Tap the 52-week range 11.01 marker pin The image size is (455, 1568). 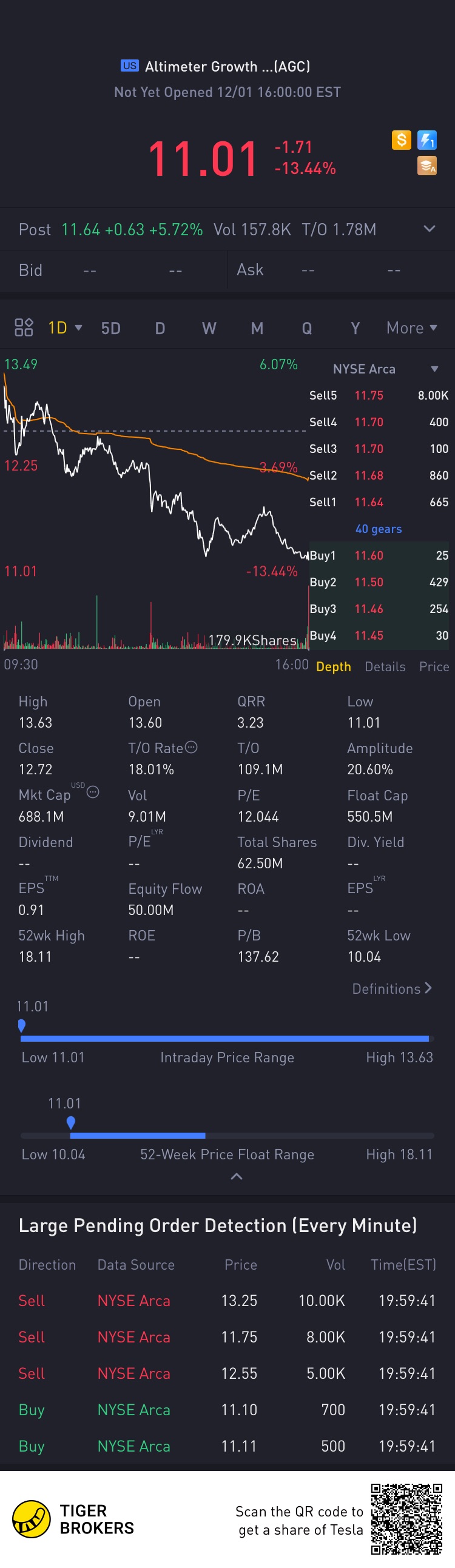point(71,1122)
